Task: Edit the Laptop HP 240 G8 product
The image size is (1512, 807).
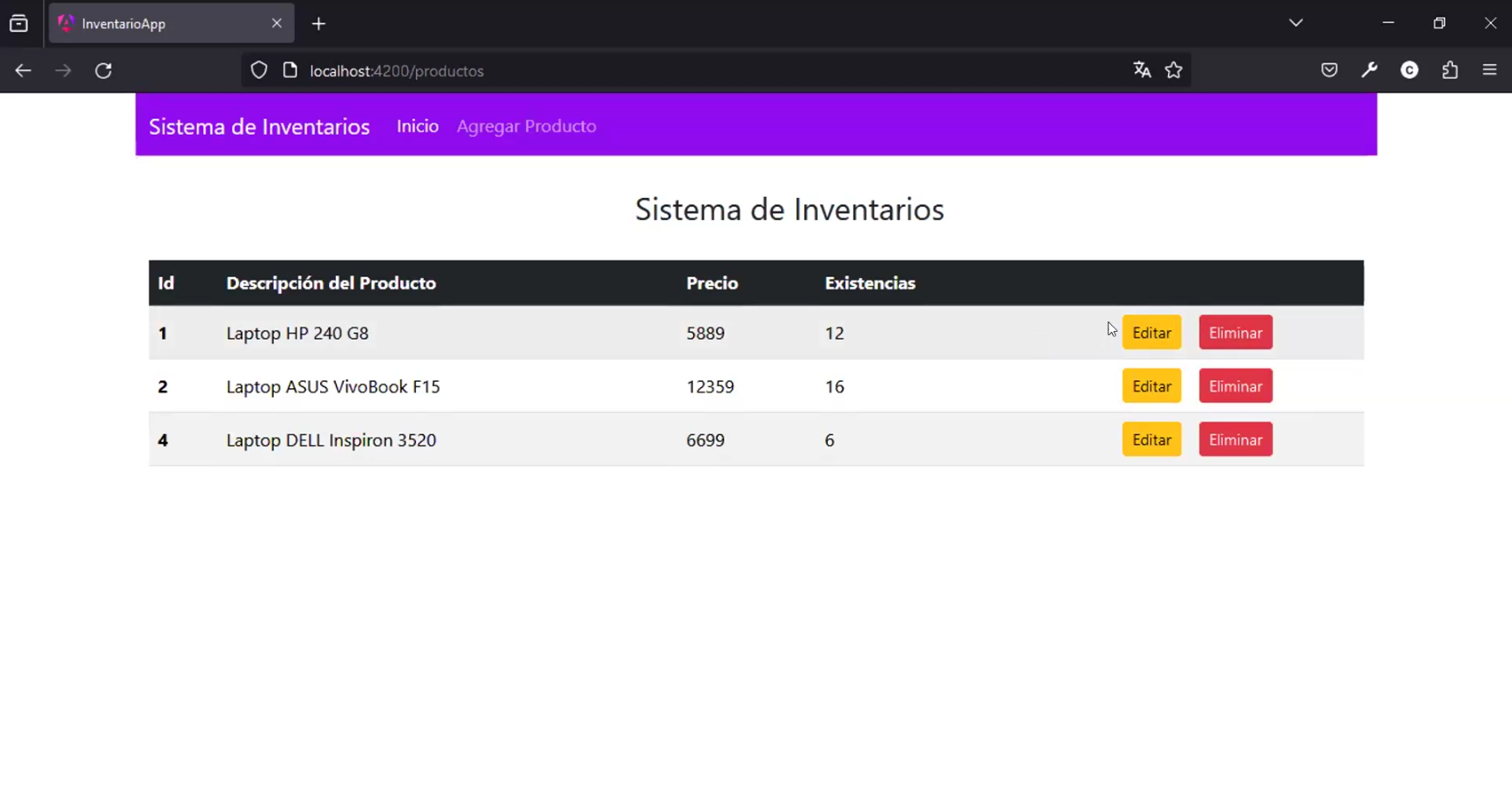Action: coord(1151,333)
